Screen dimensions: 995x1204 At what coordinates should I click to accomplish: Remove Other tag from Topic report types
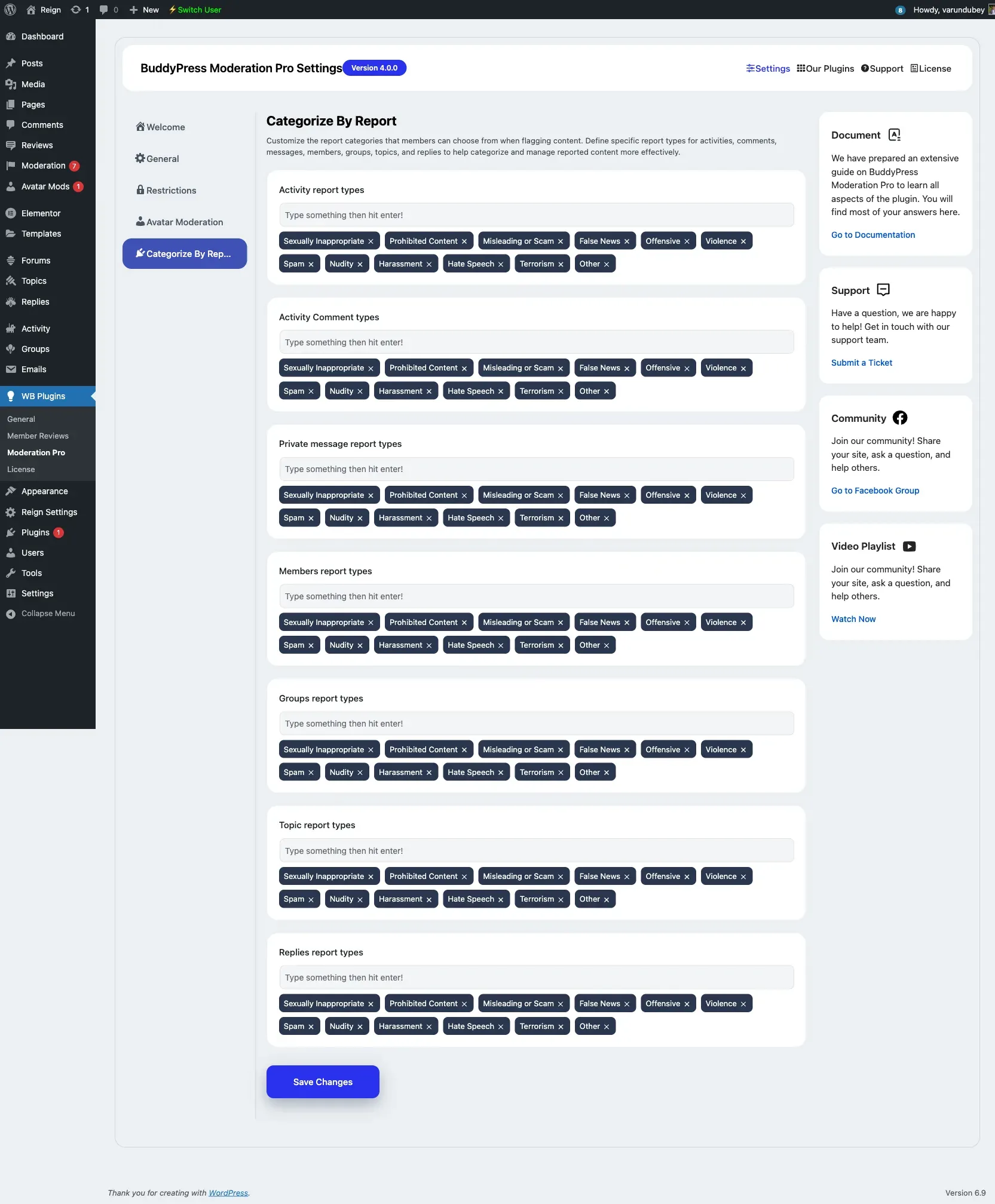(607, 899)
